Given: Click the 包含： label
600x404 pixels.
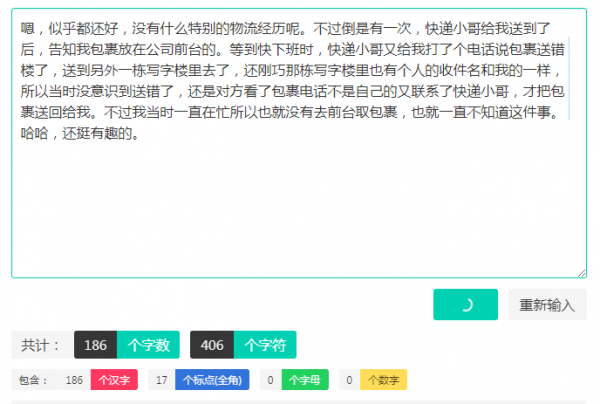Looking at the screenshot, I should [34, 380].
